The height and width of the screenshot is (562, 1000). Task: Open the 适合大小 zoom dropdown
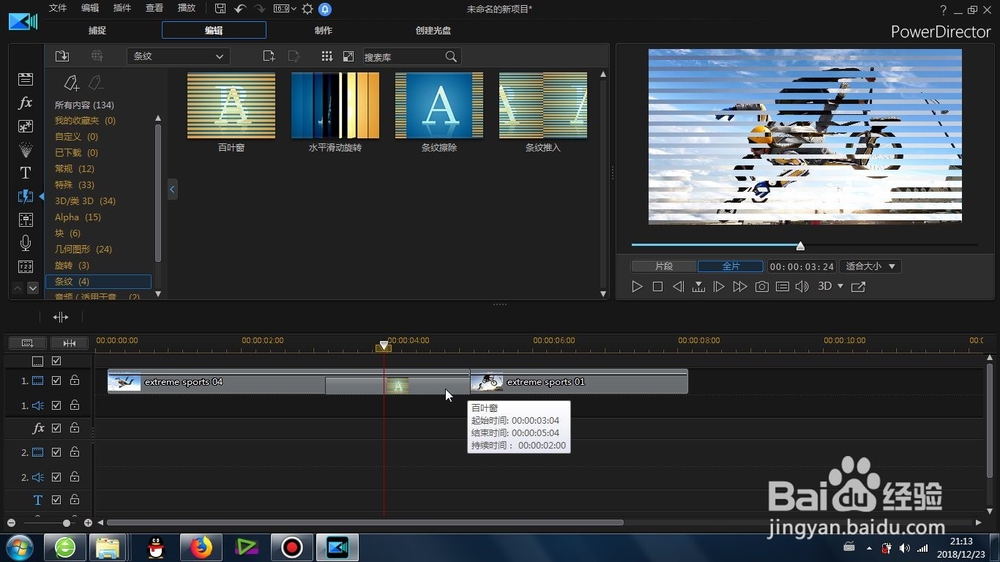coord(871,266)
